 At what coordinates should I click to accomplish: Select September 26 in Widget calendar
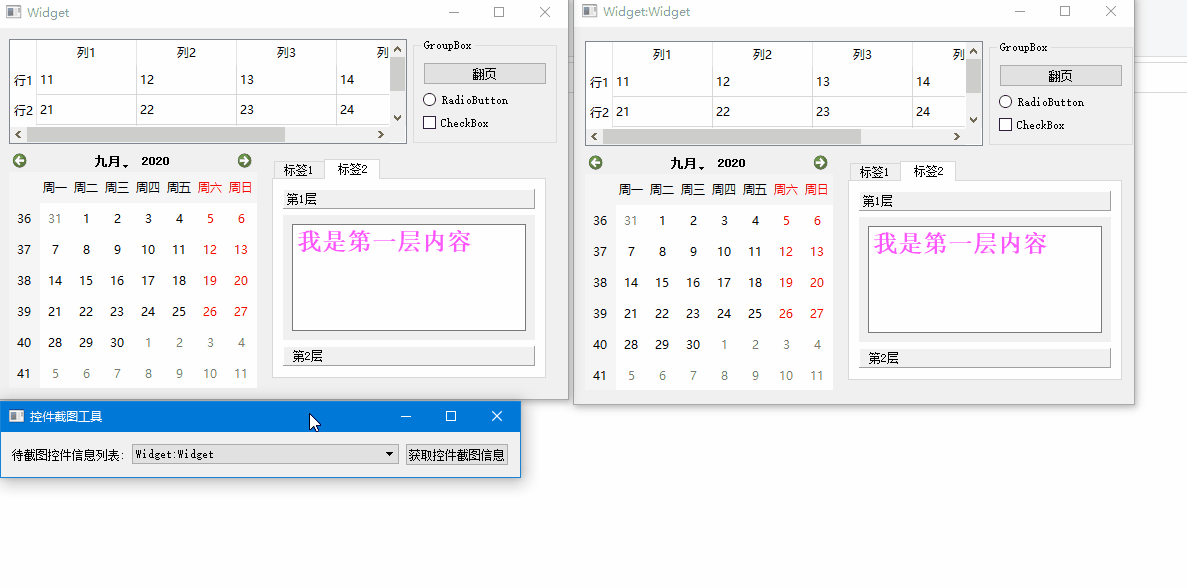point(210,312)
